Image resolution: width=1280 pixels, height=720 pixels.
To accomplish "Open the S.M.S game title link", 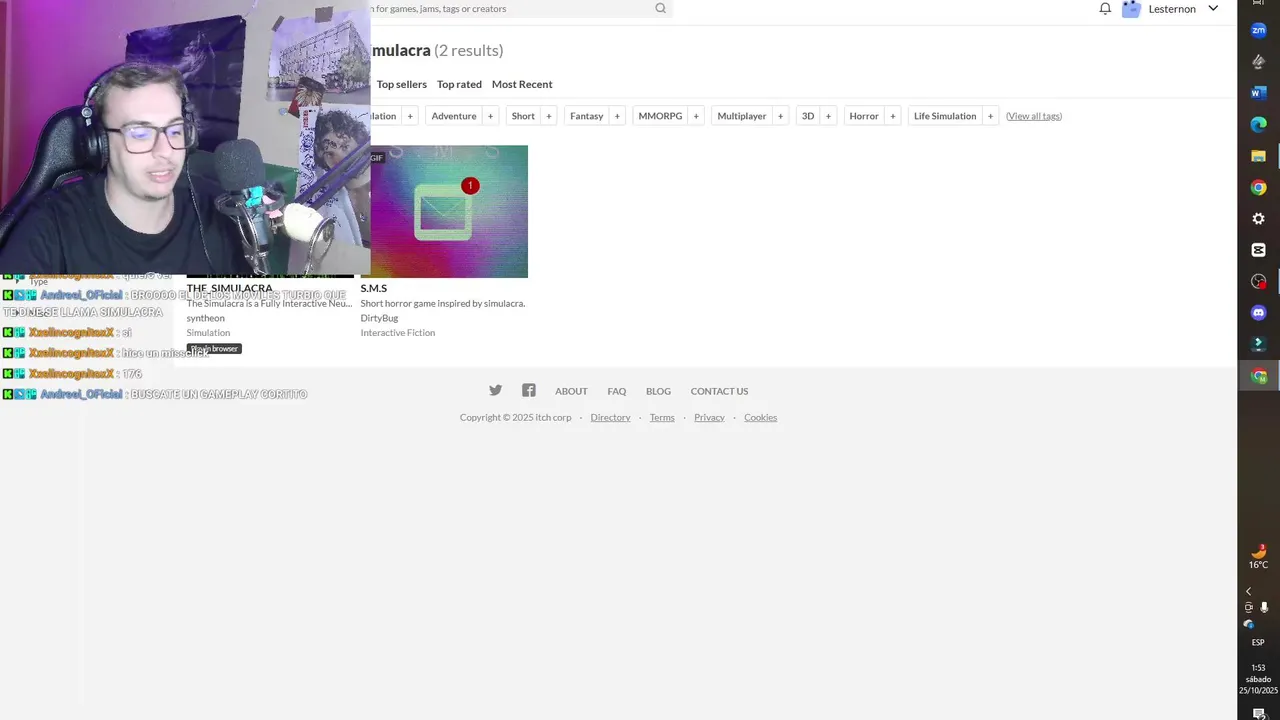I will coord(374,288).
